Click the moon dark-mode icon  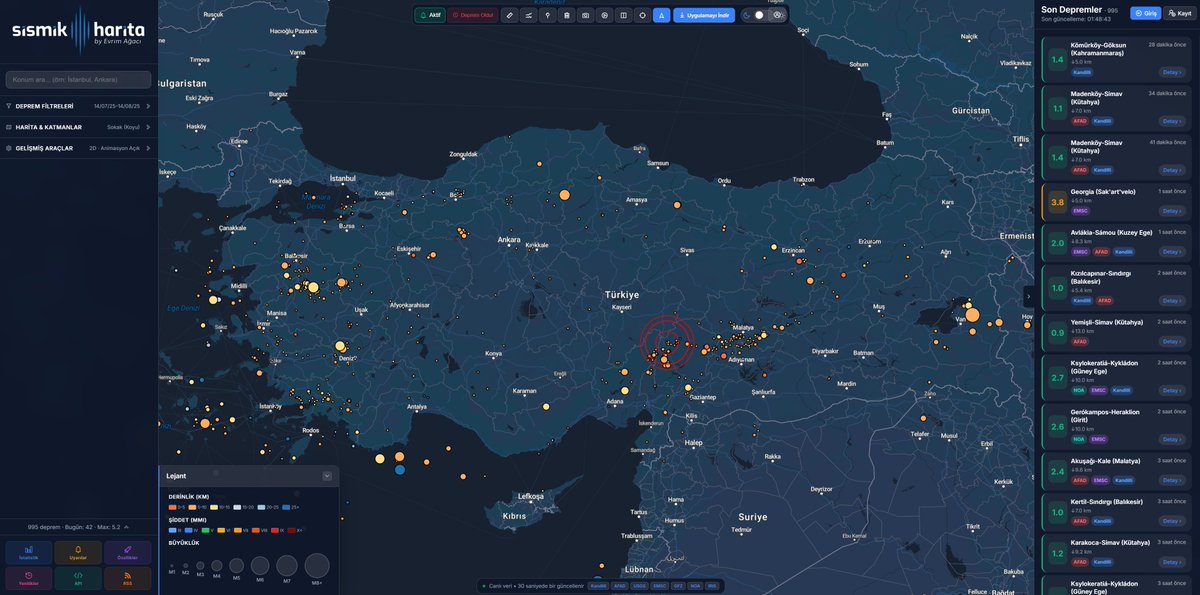[x=747, y=15]
